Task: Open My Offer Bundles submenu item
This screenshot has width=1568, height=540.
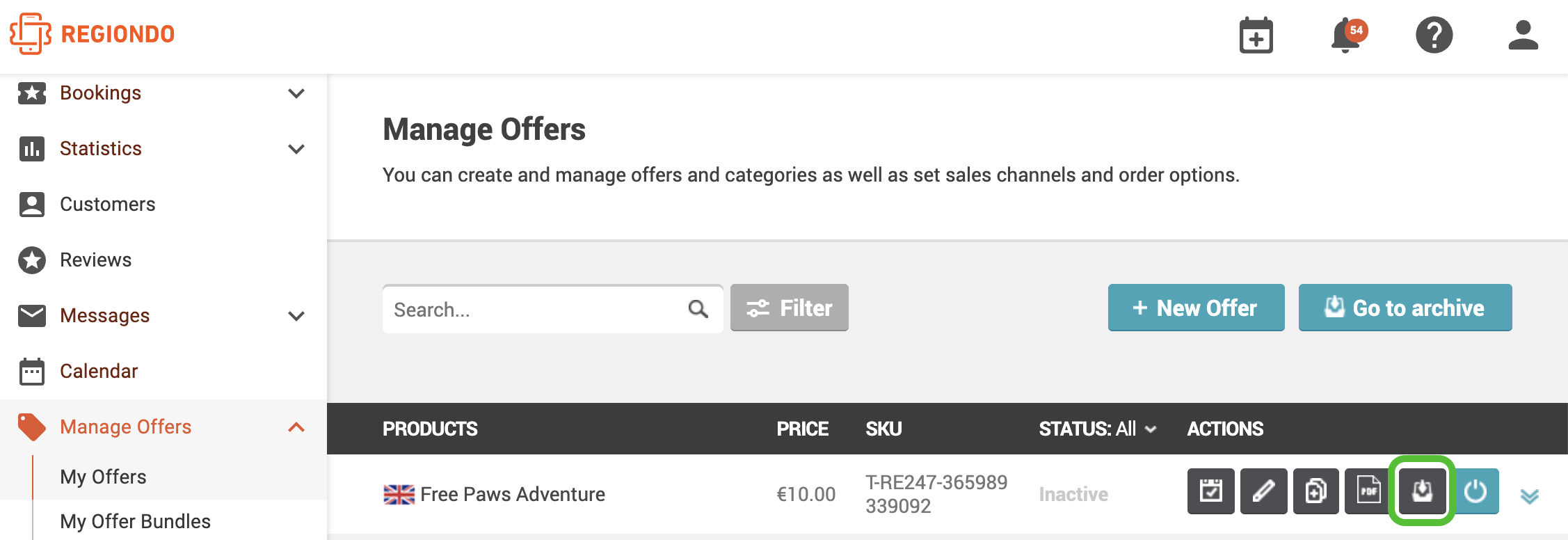Action: tap(135, 521)
